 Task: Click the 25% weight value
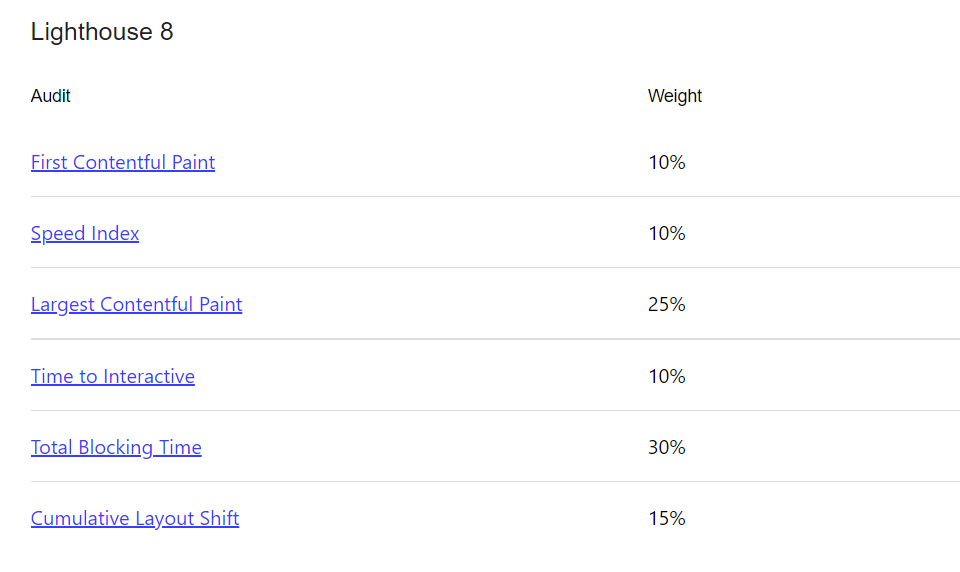click(x=667, y=304)
